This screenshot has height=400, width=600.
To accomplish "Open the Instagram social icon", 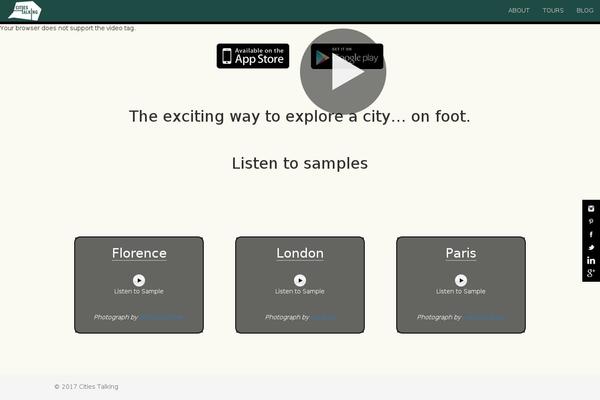I will [591, 209].
